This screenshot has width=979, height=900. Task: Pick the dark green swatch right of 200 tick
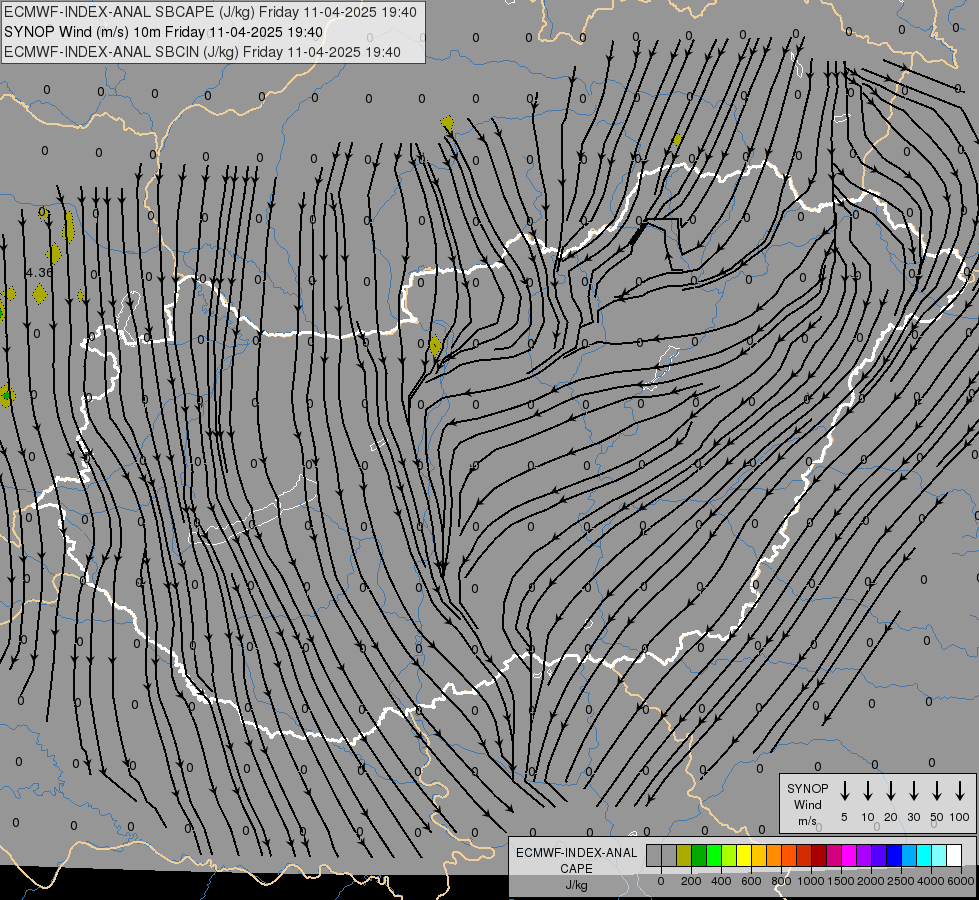click(699, 856)
